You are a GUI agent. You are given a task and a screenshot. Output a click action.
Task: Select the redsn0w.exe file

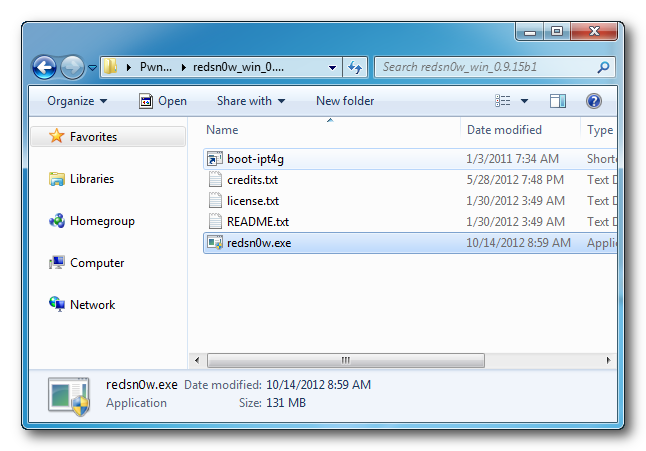(258, 243)
